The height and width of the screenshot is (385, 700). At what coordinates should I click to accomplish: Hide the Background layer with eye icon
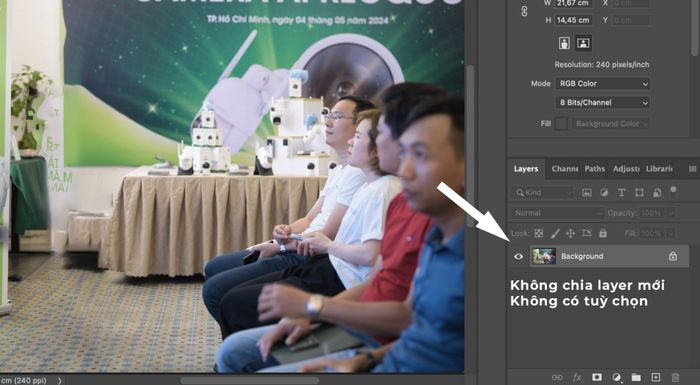518,256
